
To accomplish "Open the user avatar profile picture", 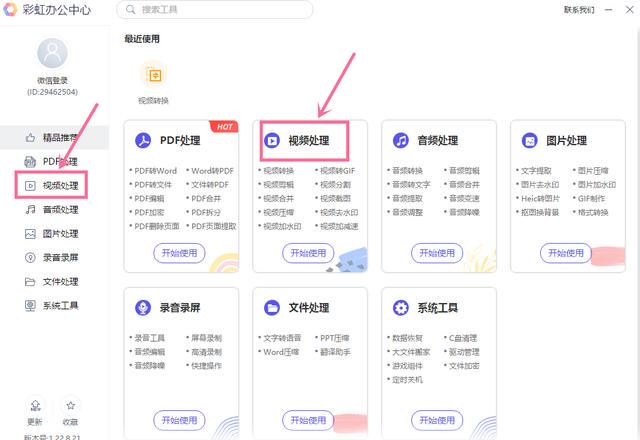I will 52,53.
